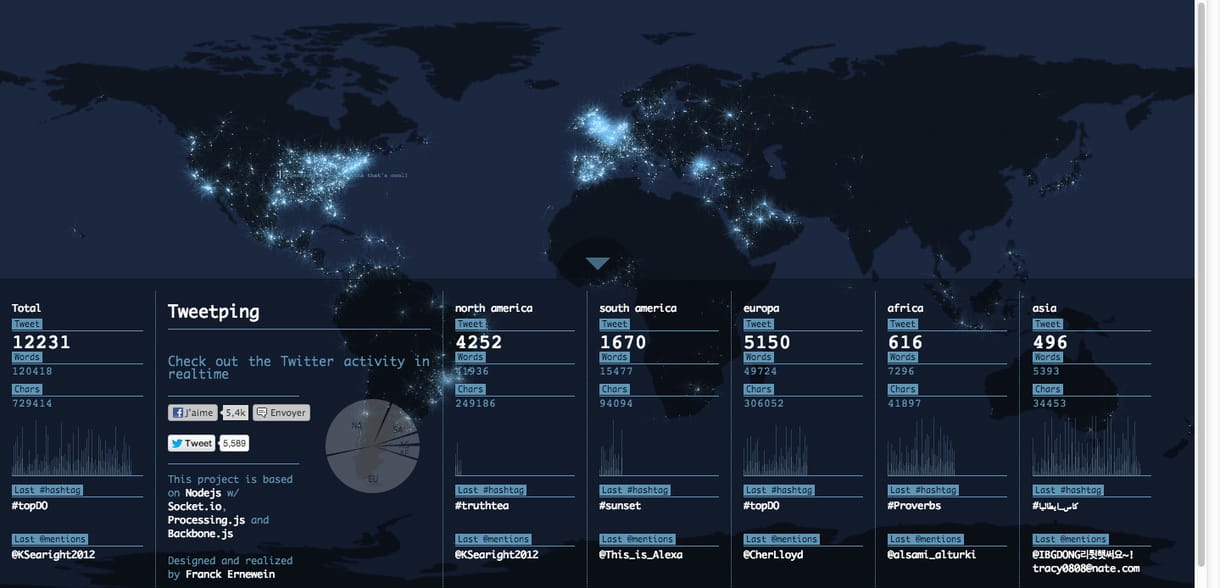Click the #truthtea hashtag
The height and width of the screenshot is (588, 1220).
tap(482, 506)
